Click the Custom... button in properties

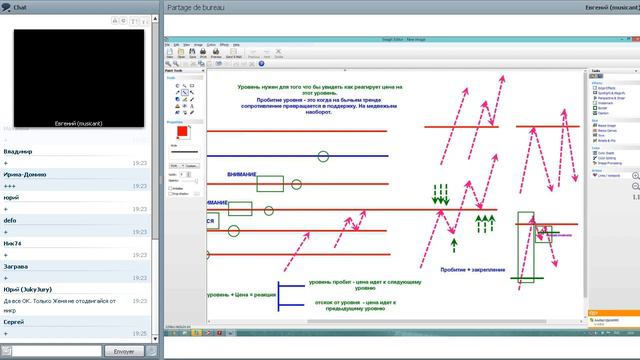192,166
